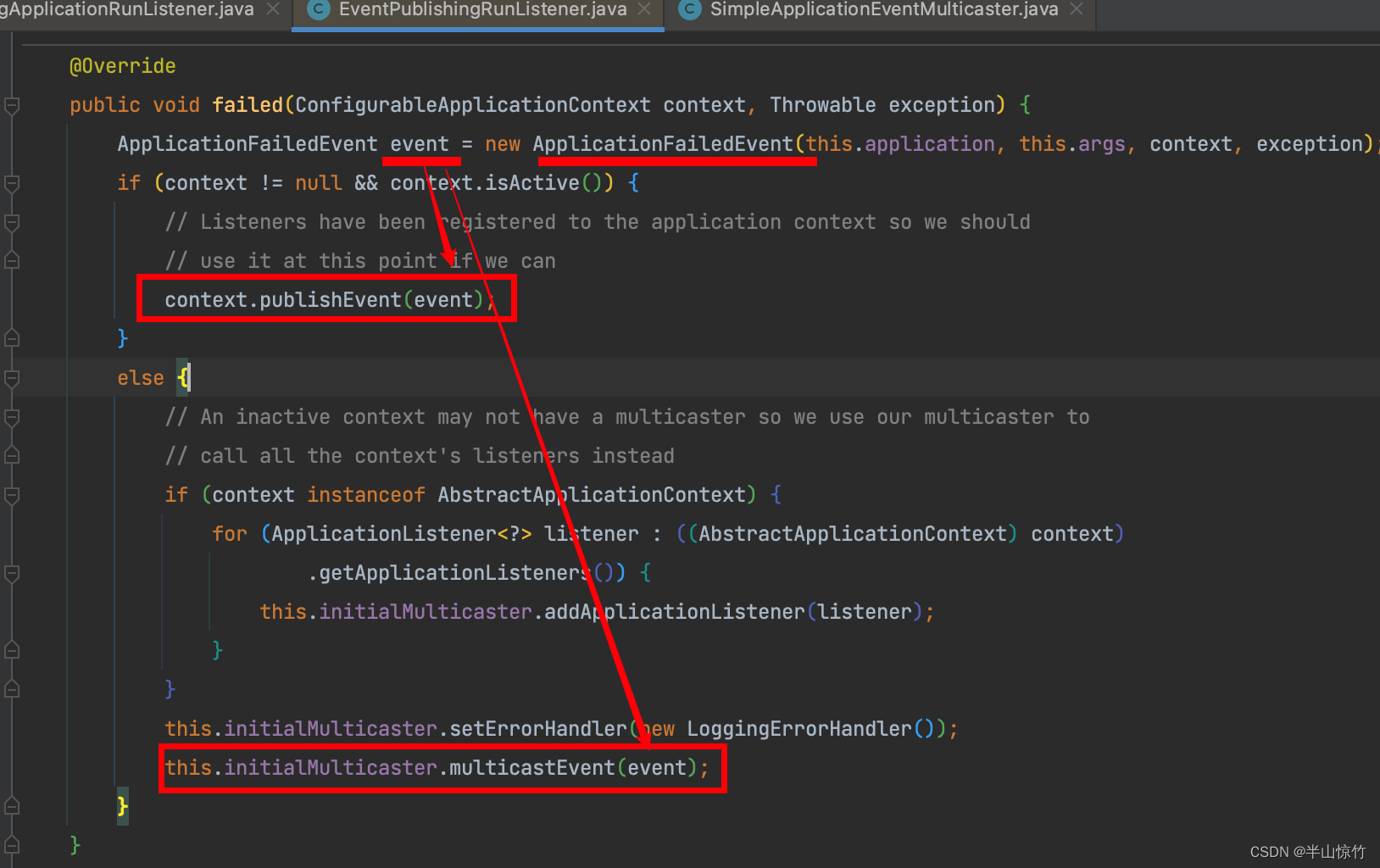Click ApplicationFailedEvent constructor call

pyautogui.click(x=663, y=144)
